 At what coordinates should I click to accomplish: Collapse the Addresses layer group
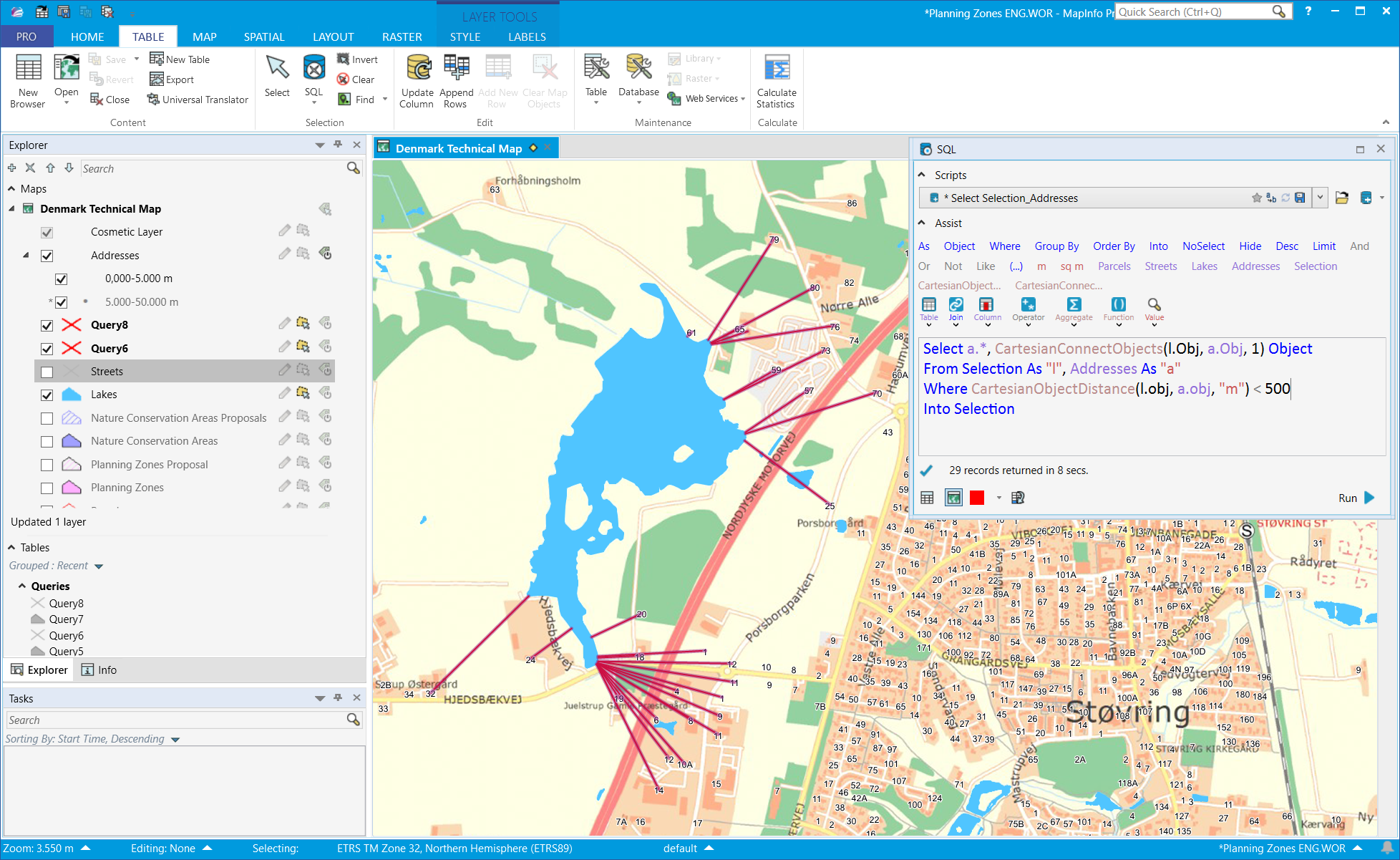(x=26, y=255)
